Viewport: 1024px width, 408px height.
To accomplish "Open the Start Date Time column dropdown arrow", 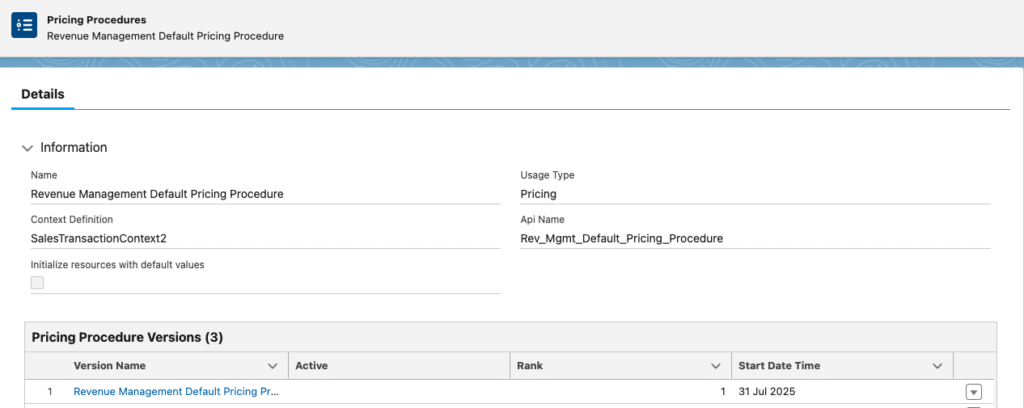I will pos(938,366).
